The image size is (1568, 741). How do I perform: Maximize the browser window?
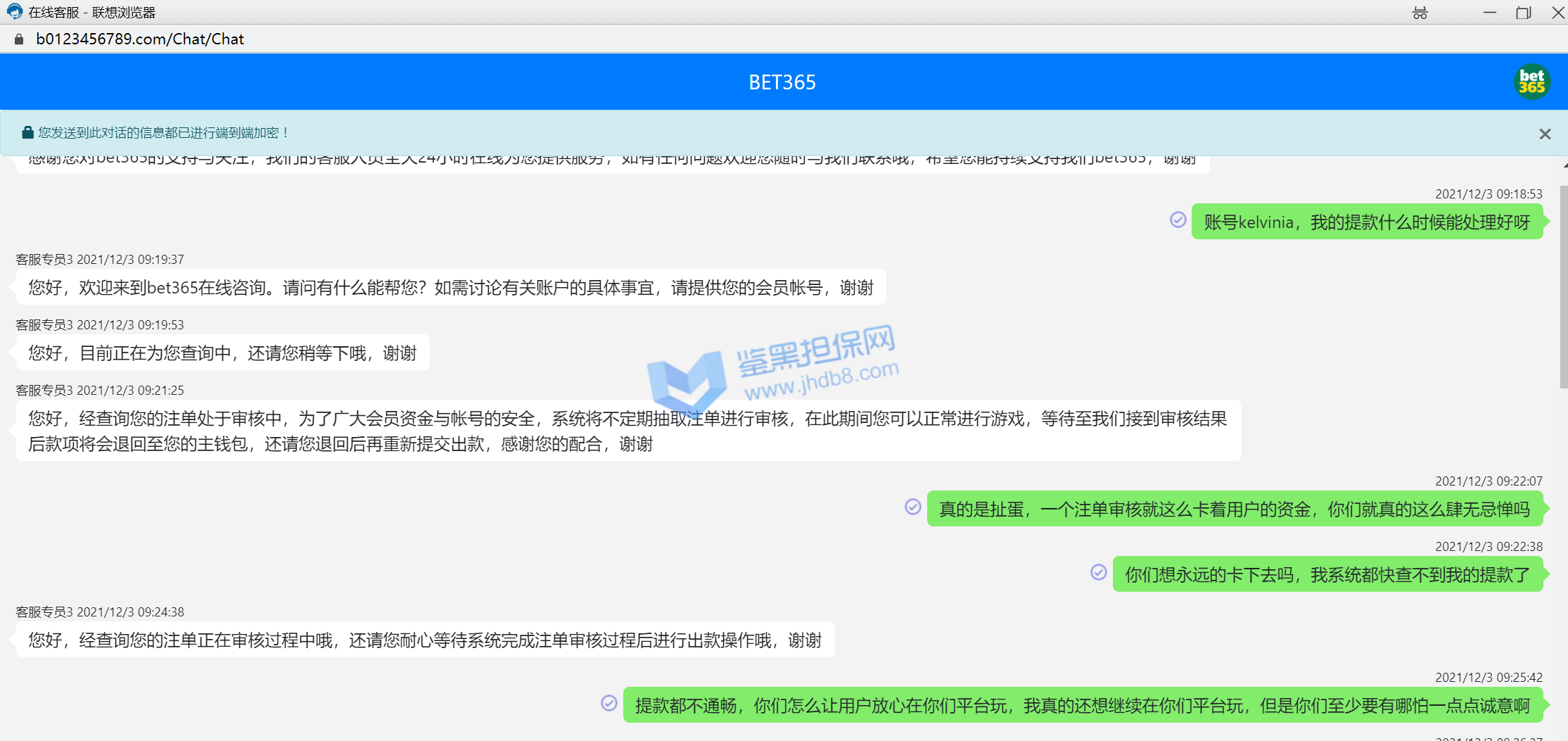1523,13
